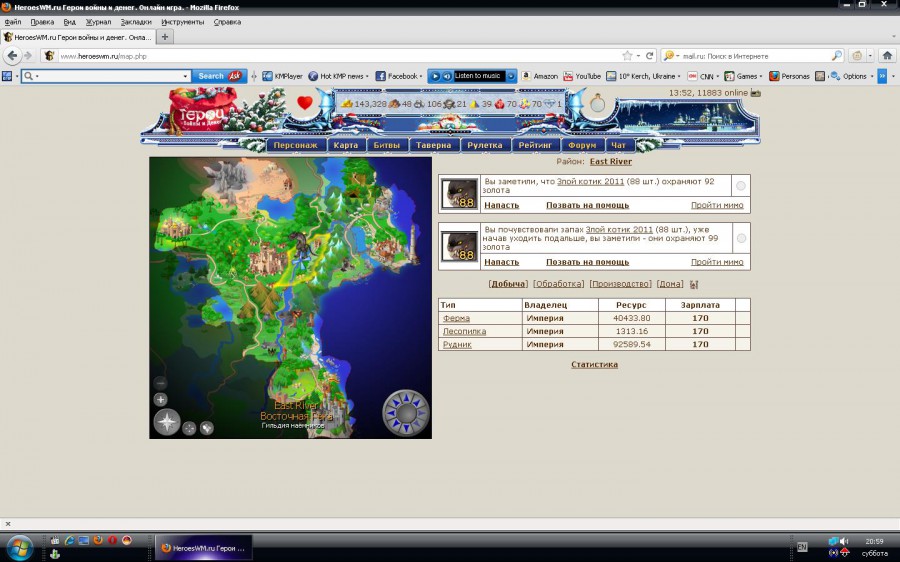The height and width of the screenshot is (562, 900).
Task: Open the Рулетка tab
Action: (484, 145)
